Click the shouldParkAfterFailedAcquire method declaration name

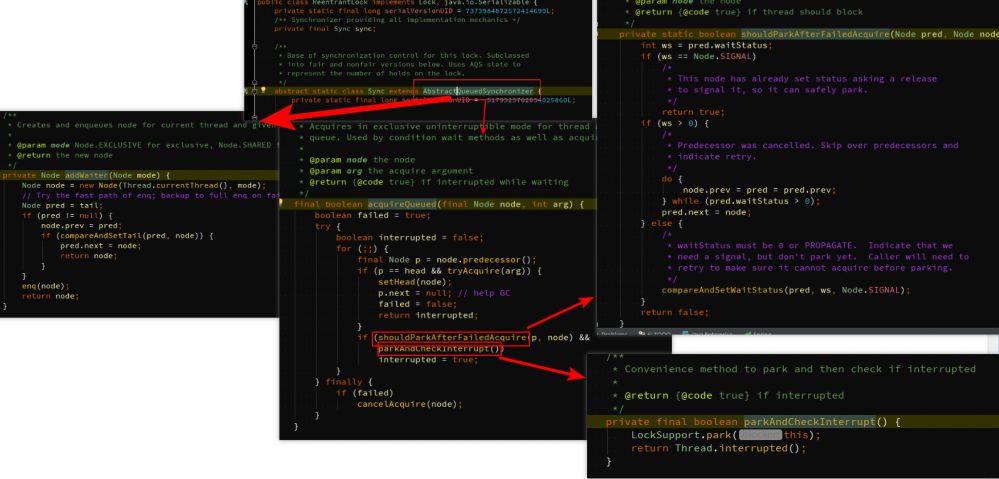click(x=815, y=34)
